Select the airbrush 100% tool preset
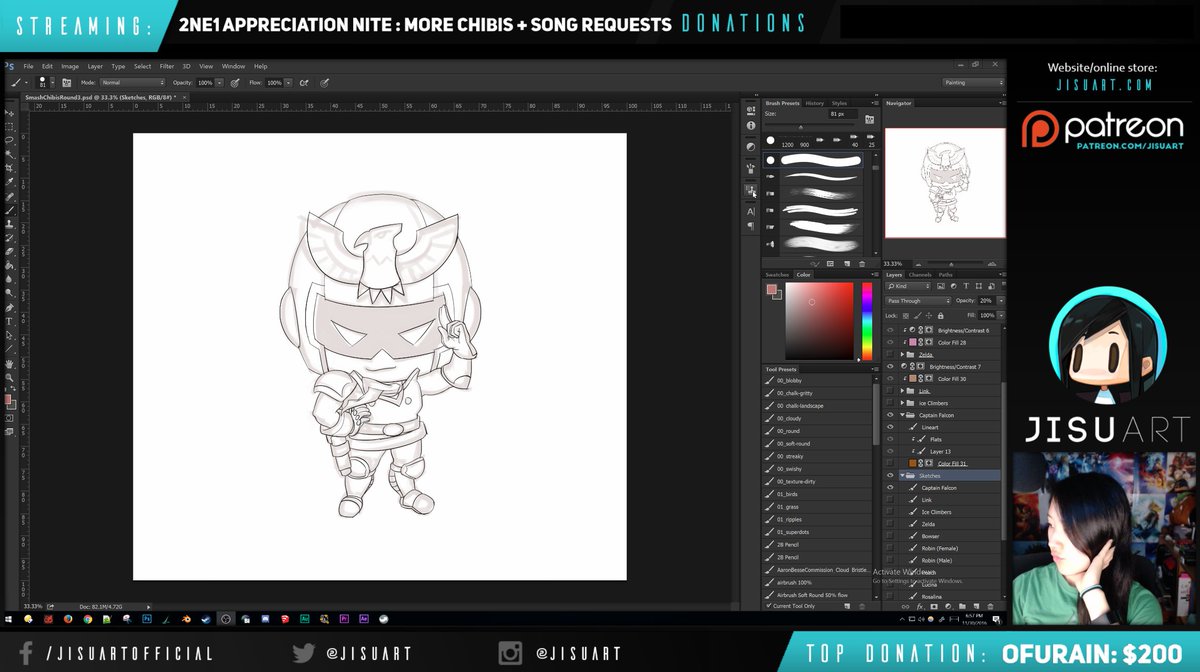The image size is (1200, 672). (x=794, y=582)
